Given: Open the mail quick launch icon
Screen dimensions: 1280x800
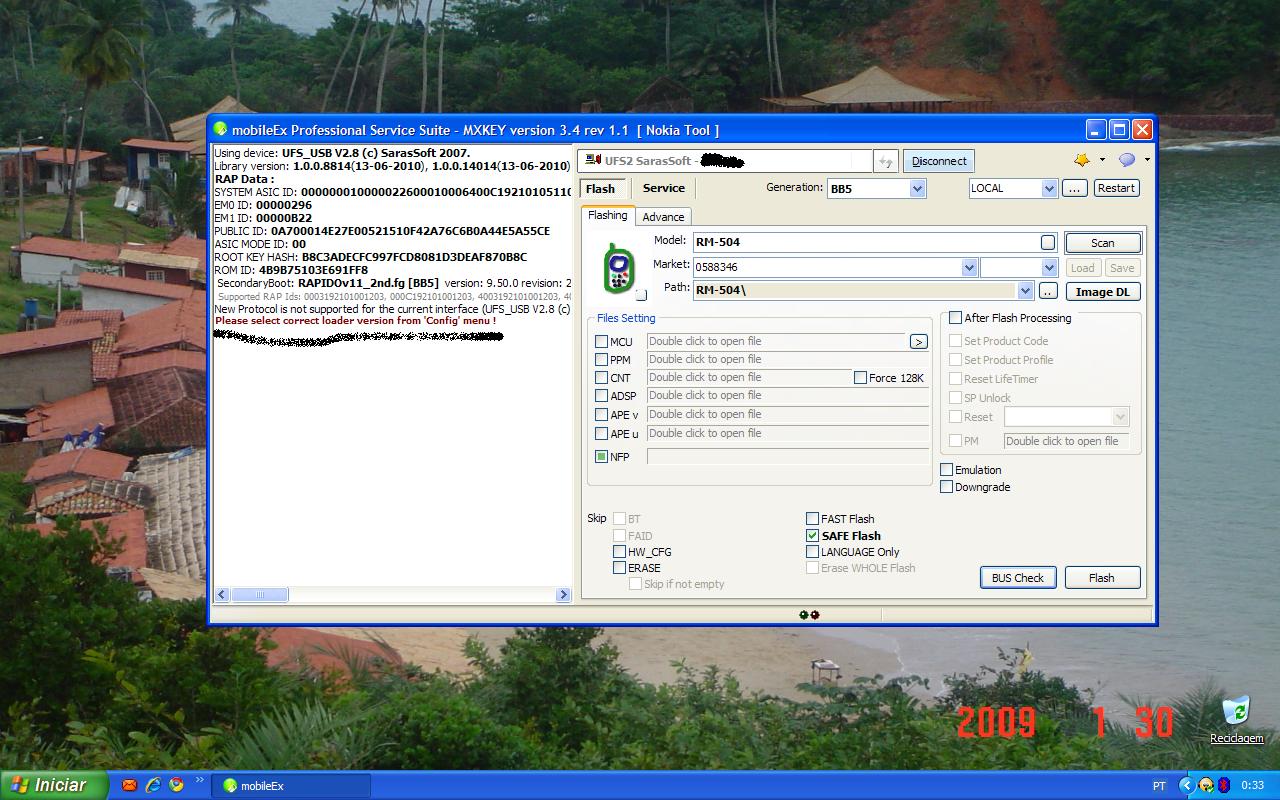Looking at the screenshot, I should (x=129, y=785).
